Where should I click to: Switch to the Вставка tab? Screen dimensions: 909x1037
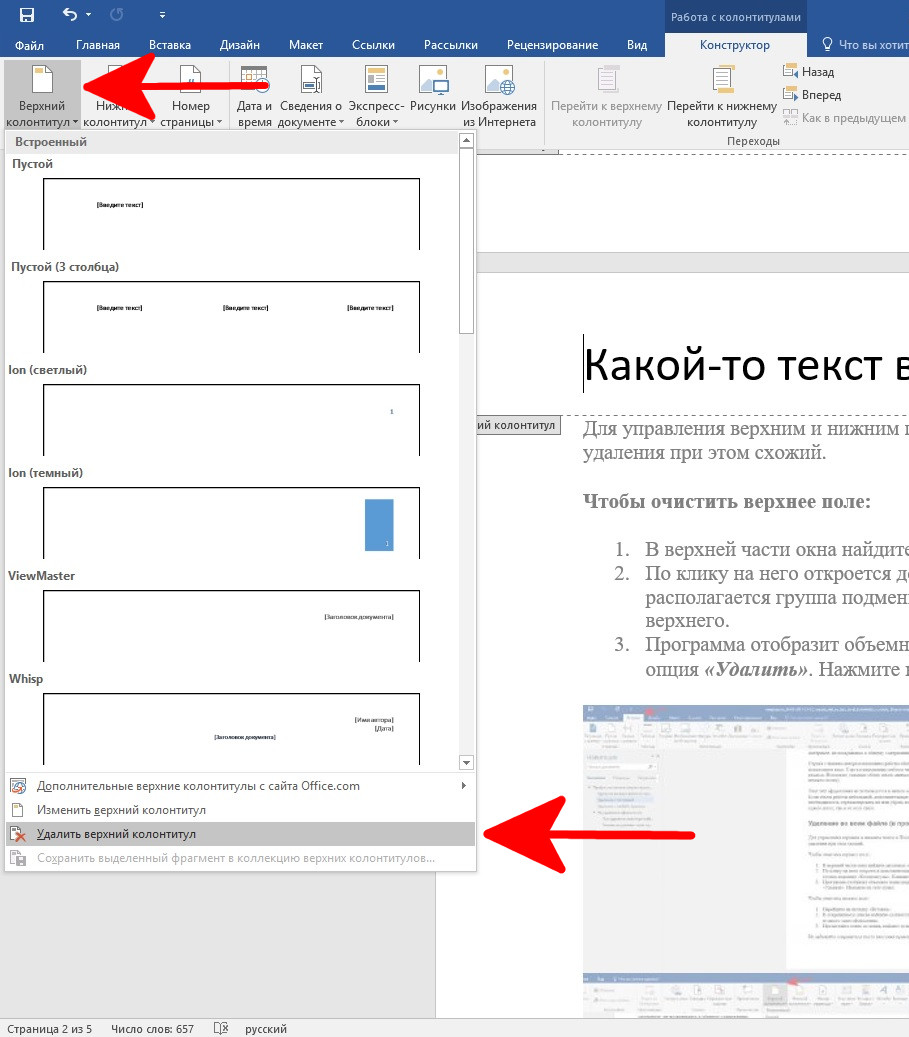(x=170, y=45)
